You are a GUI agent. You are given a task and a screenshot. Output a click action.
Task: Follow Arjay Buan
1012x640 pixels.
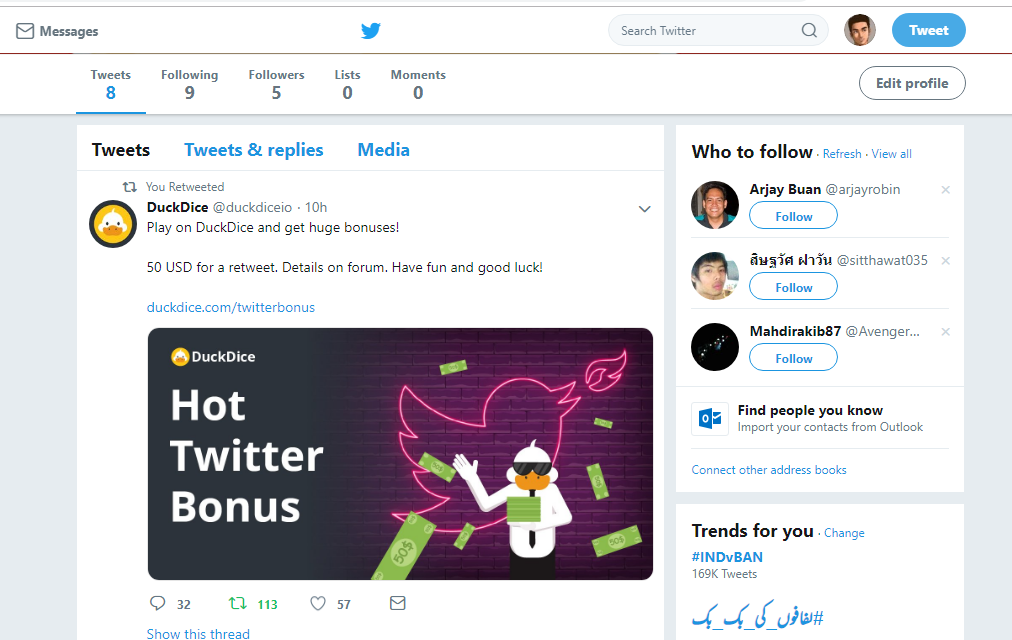click(x=793, y=216)
